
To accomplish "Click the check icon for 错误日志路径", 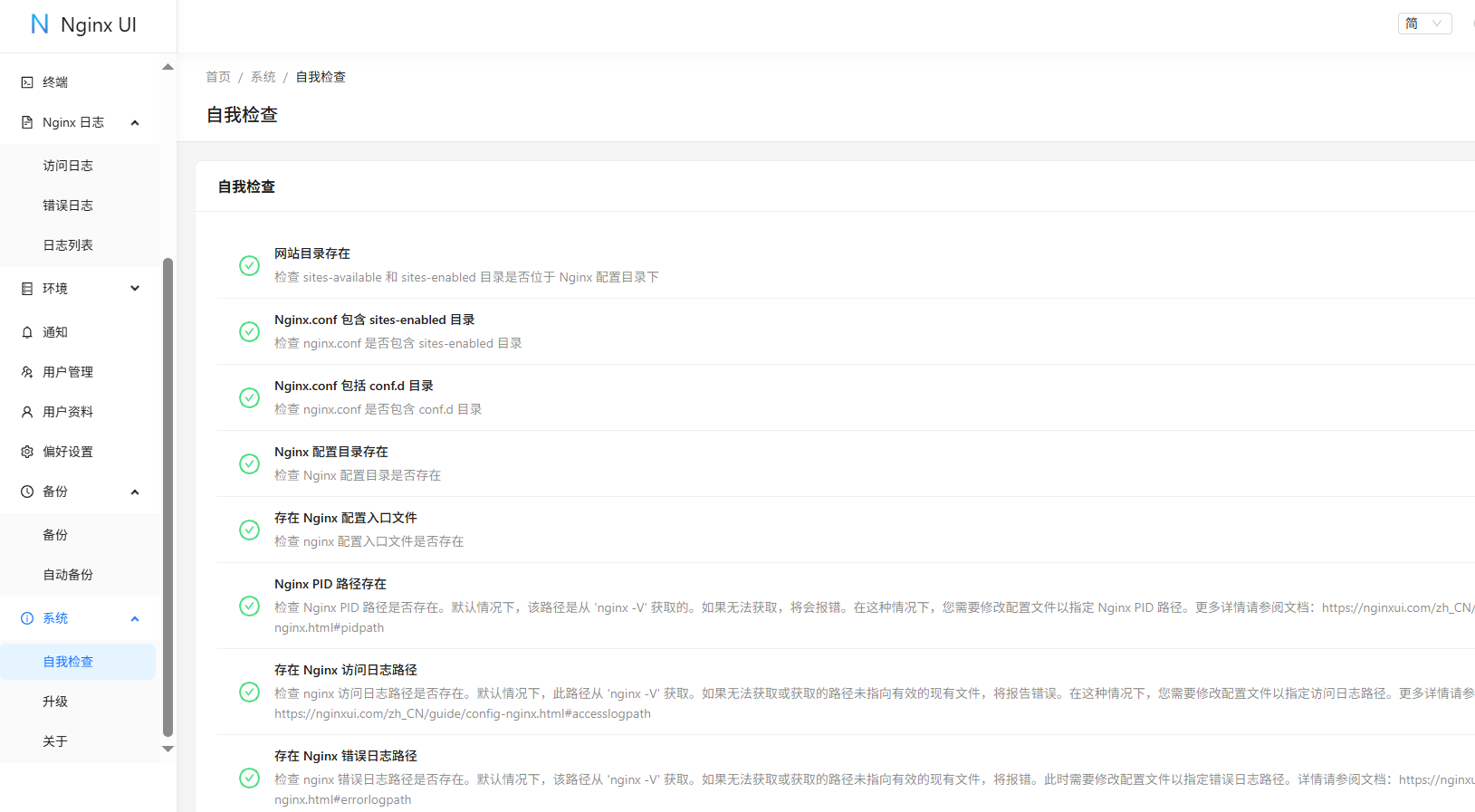I will 249,778.
